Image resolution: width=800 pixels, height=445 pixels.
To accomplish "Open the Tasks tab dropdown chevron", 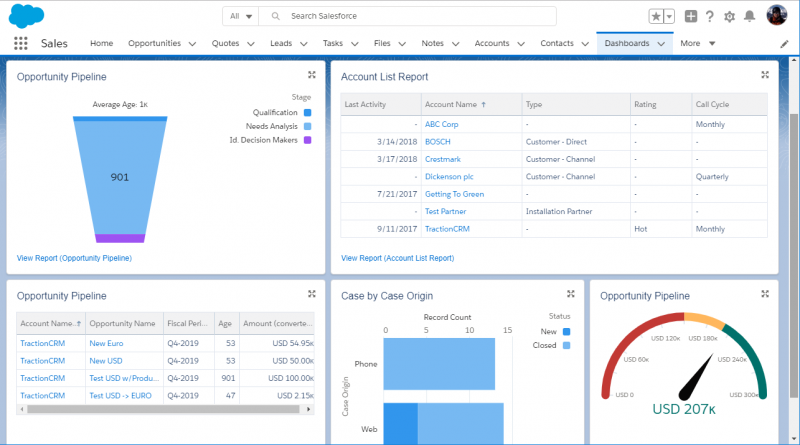I will 355,44.
